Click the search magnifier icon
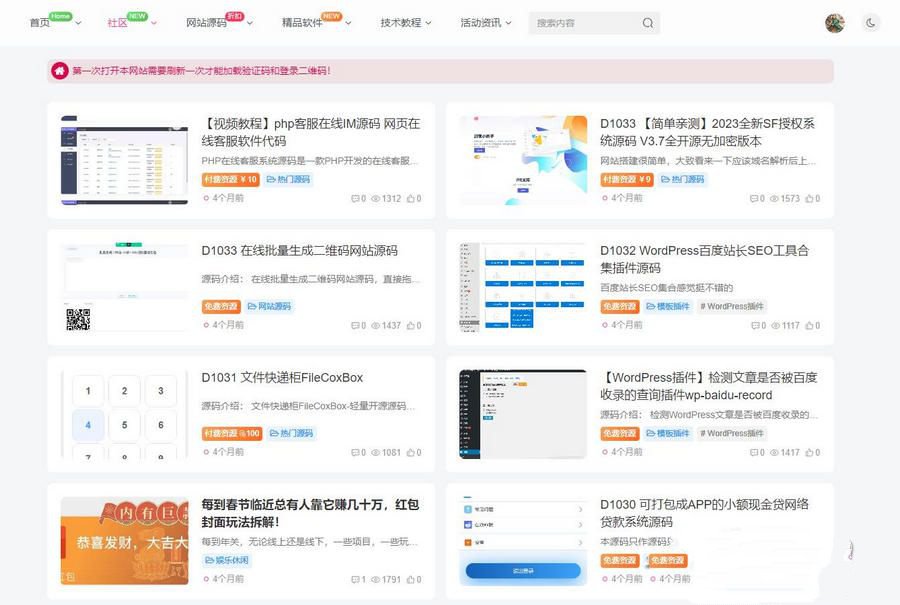900x605 pixels. tap(646, 22)
